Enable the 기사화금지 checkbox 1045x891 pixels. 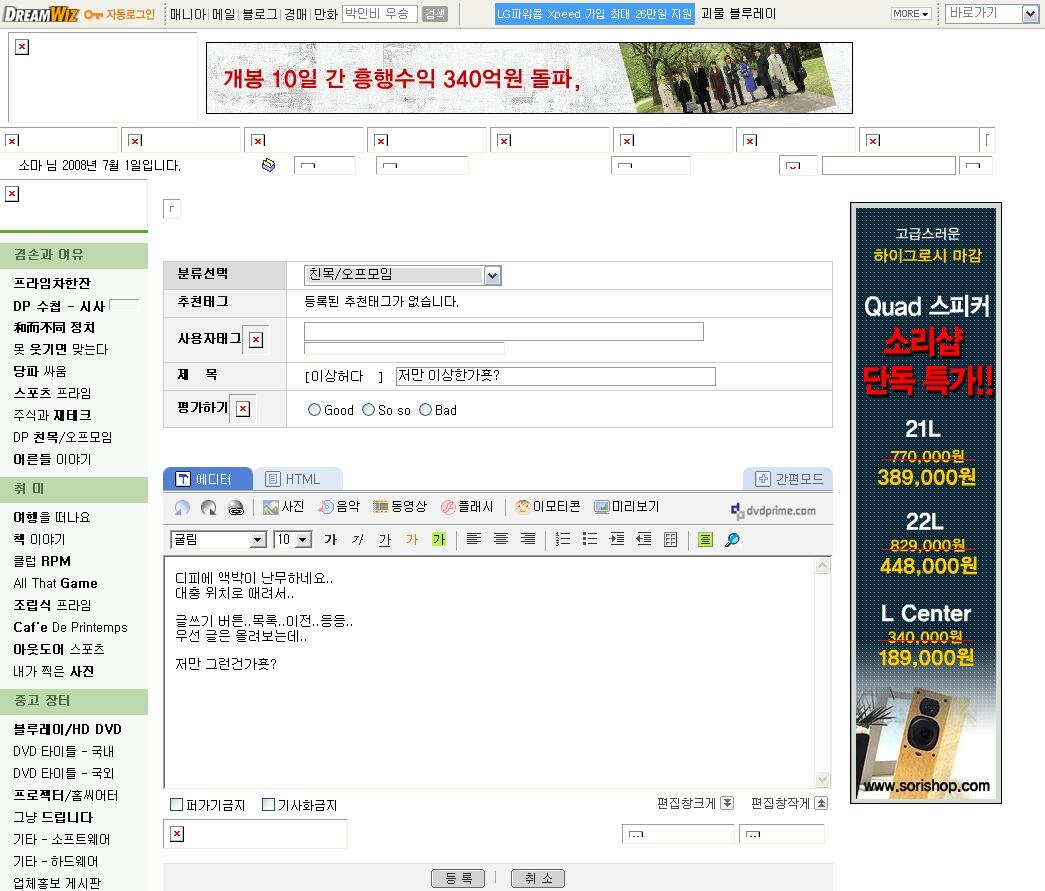click(x=268, y=805)
